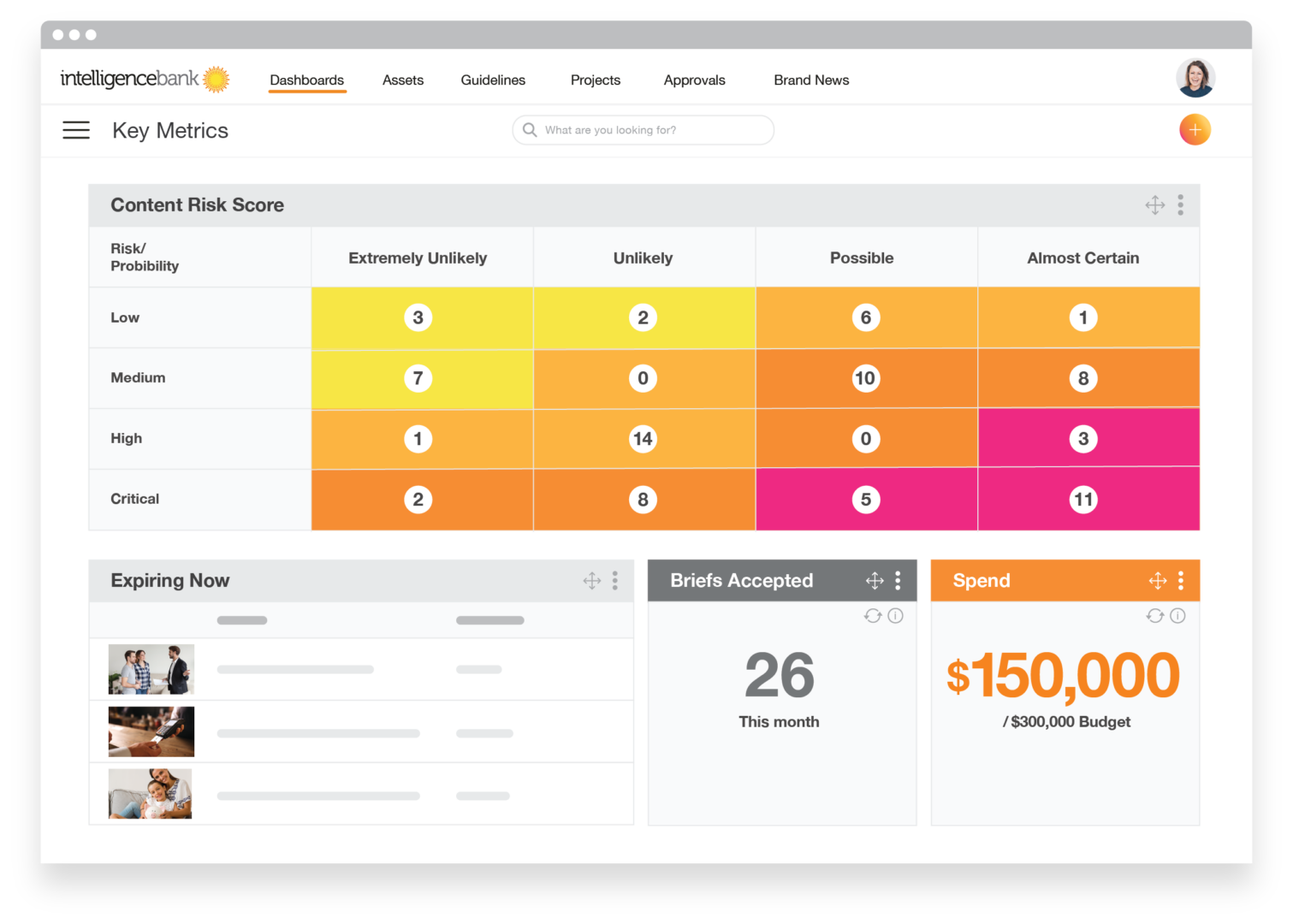Click the High / Almost Certain cell showing 3

1088,439
